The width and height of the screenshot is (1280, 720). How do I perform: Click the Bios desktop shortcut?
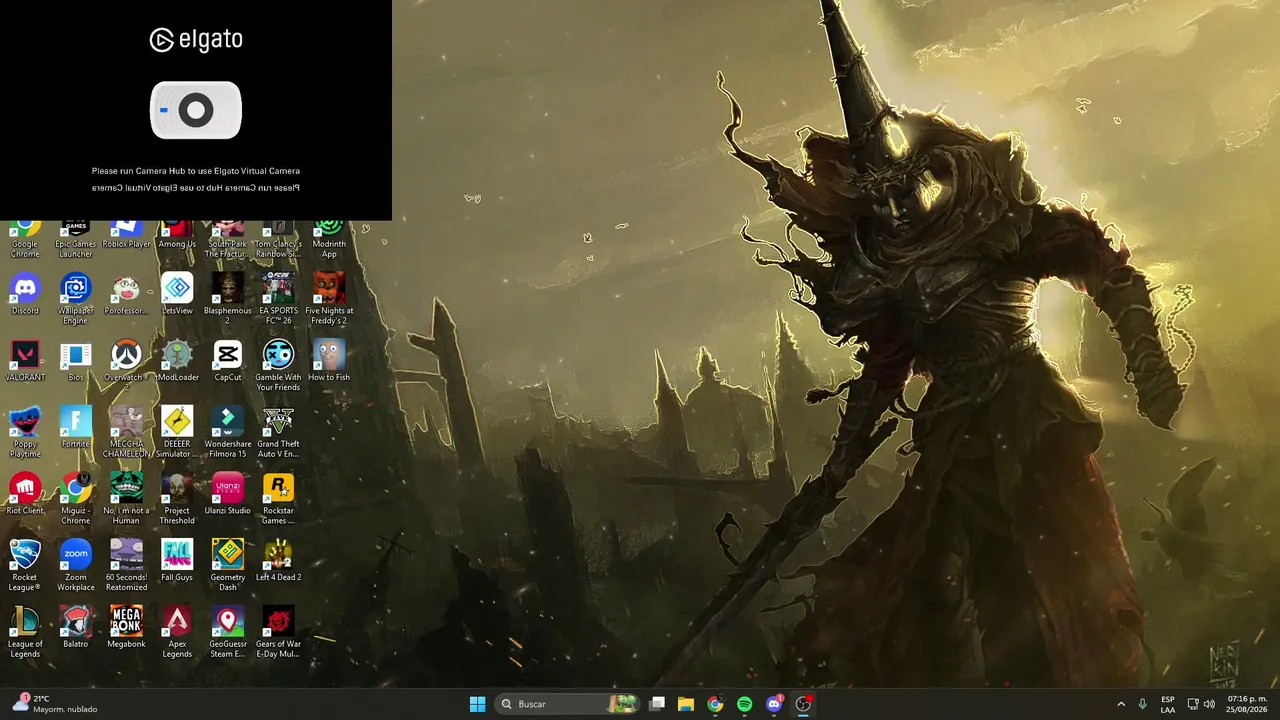point(75,361)
